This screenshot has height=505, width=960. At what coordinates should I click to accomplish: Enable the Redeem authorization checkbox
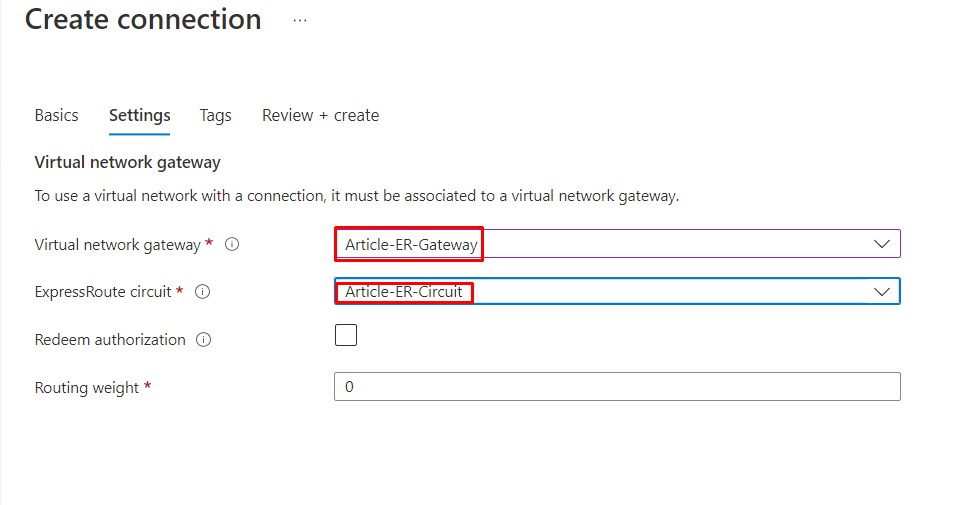pyautogui.click(x=346, y=335)
